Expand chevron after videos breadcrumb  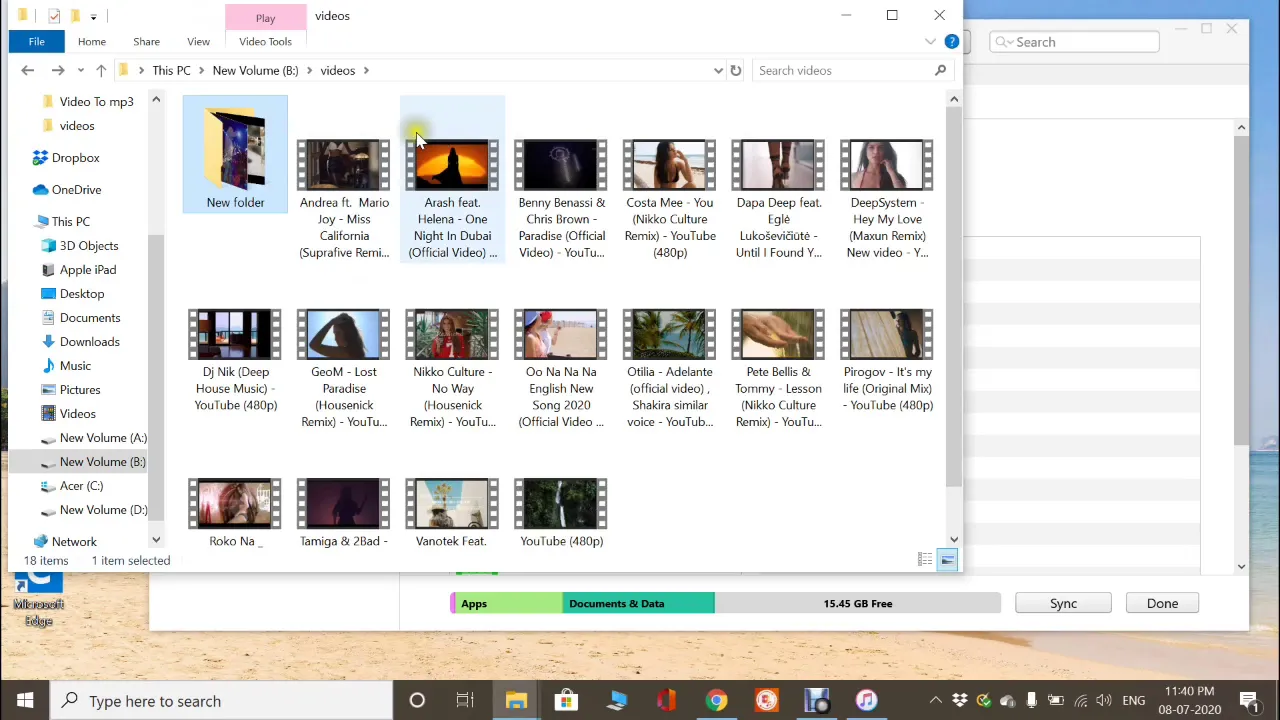pos(366,70)
